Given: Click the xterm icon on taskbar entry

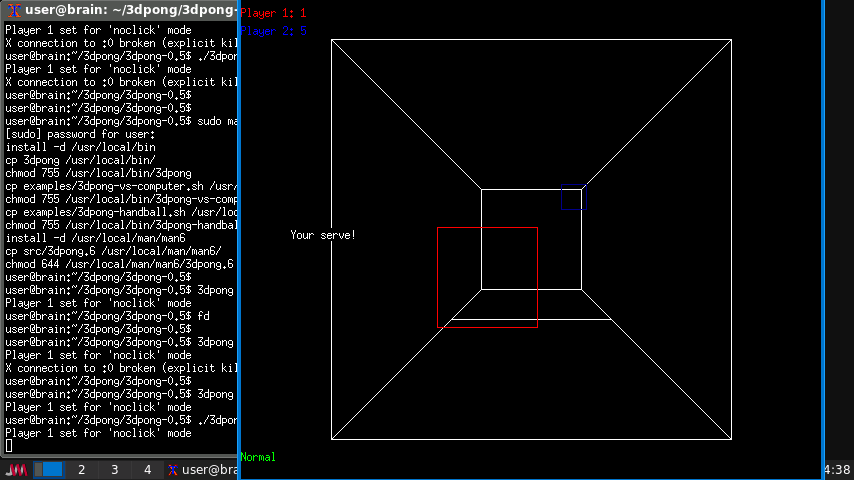Looking at the screenshot, I should point(173,470).
